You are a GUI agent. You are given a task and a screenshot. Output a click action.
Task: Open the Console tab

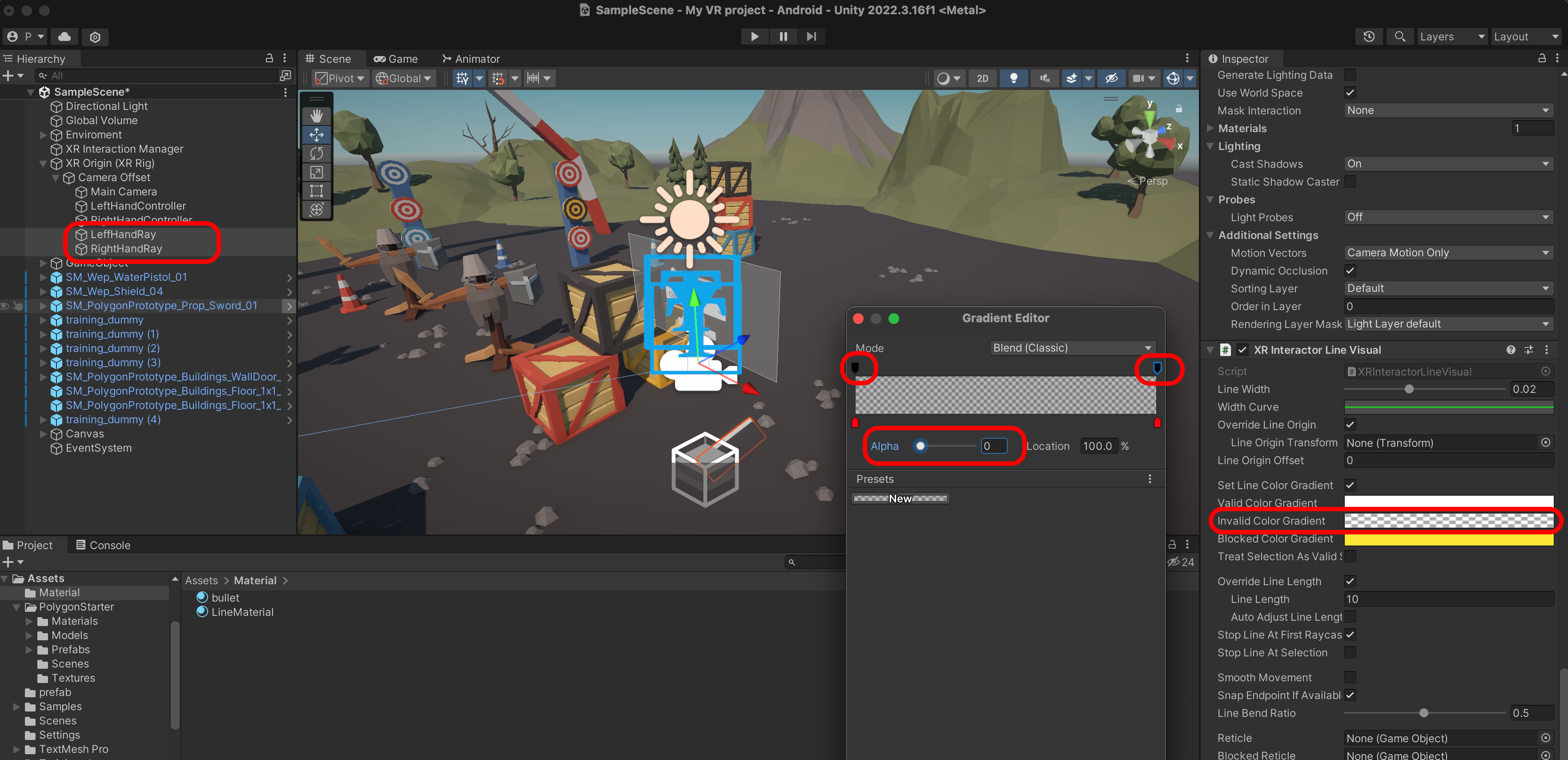click(104, 545)
